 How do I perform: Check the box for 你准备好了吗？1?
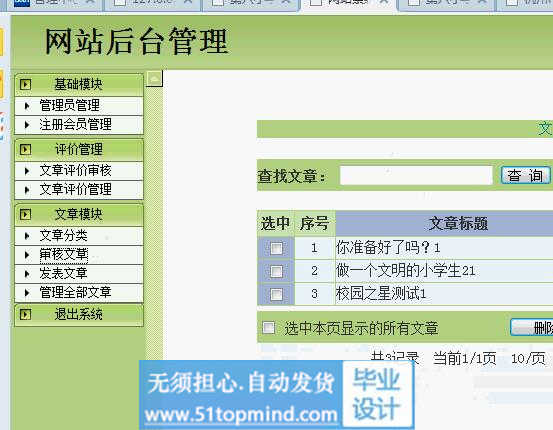tap(276, 248)
